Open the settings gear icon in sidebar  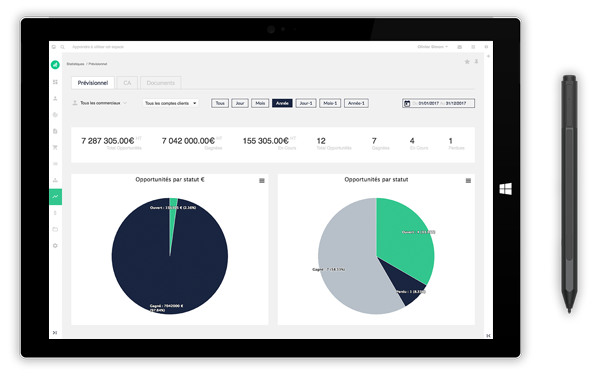pyautogui.click(x=55, y=246)
